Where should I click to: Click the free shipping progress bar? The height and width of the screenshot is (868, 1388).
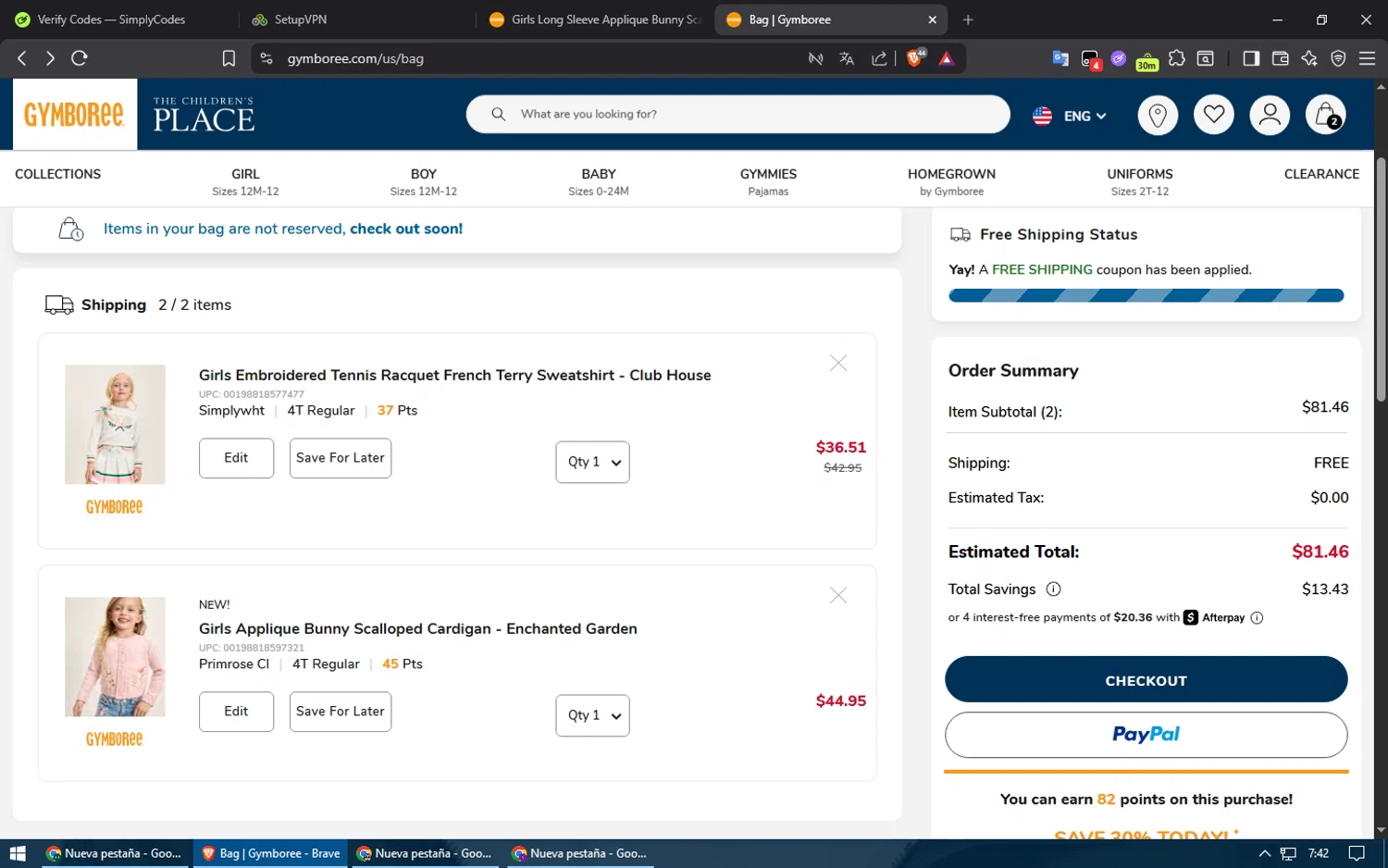pos(1146,295)
